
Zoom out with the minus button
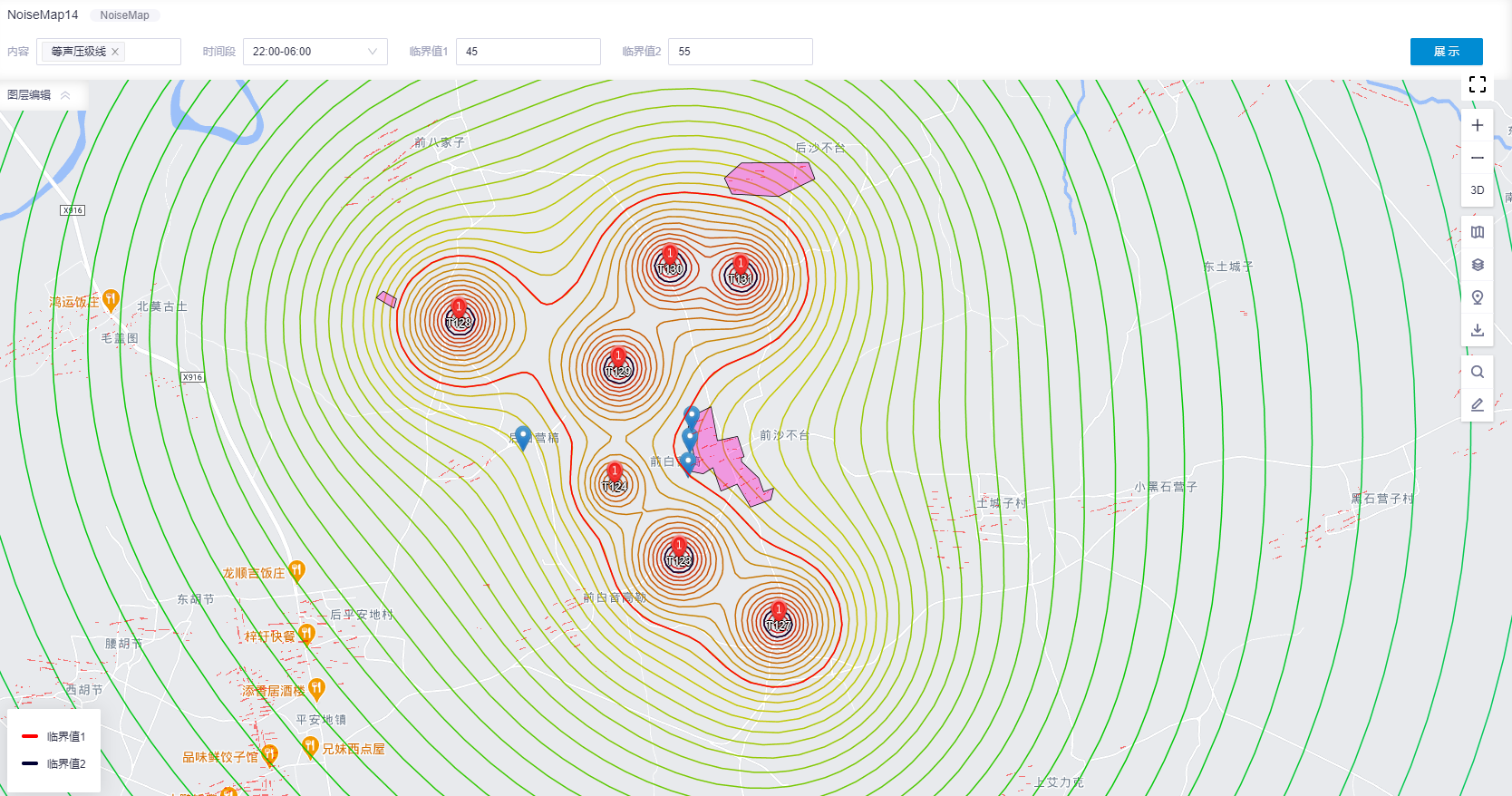[x=1478, y=158]
